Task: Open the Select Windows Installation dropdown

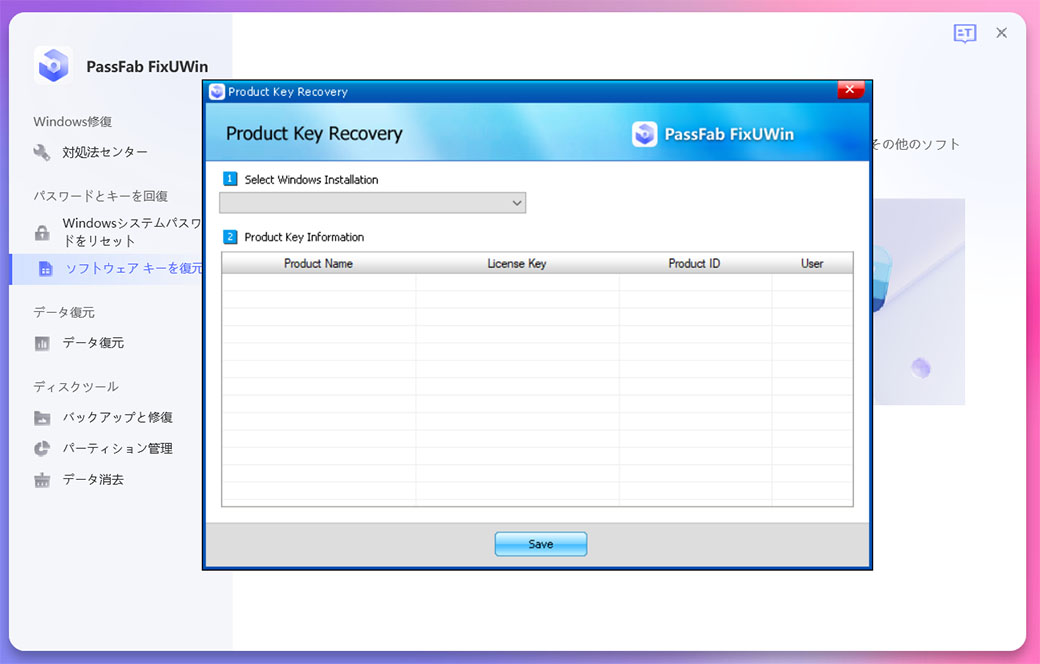Action: (x=372, y=203)
